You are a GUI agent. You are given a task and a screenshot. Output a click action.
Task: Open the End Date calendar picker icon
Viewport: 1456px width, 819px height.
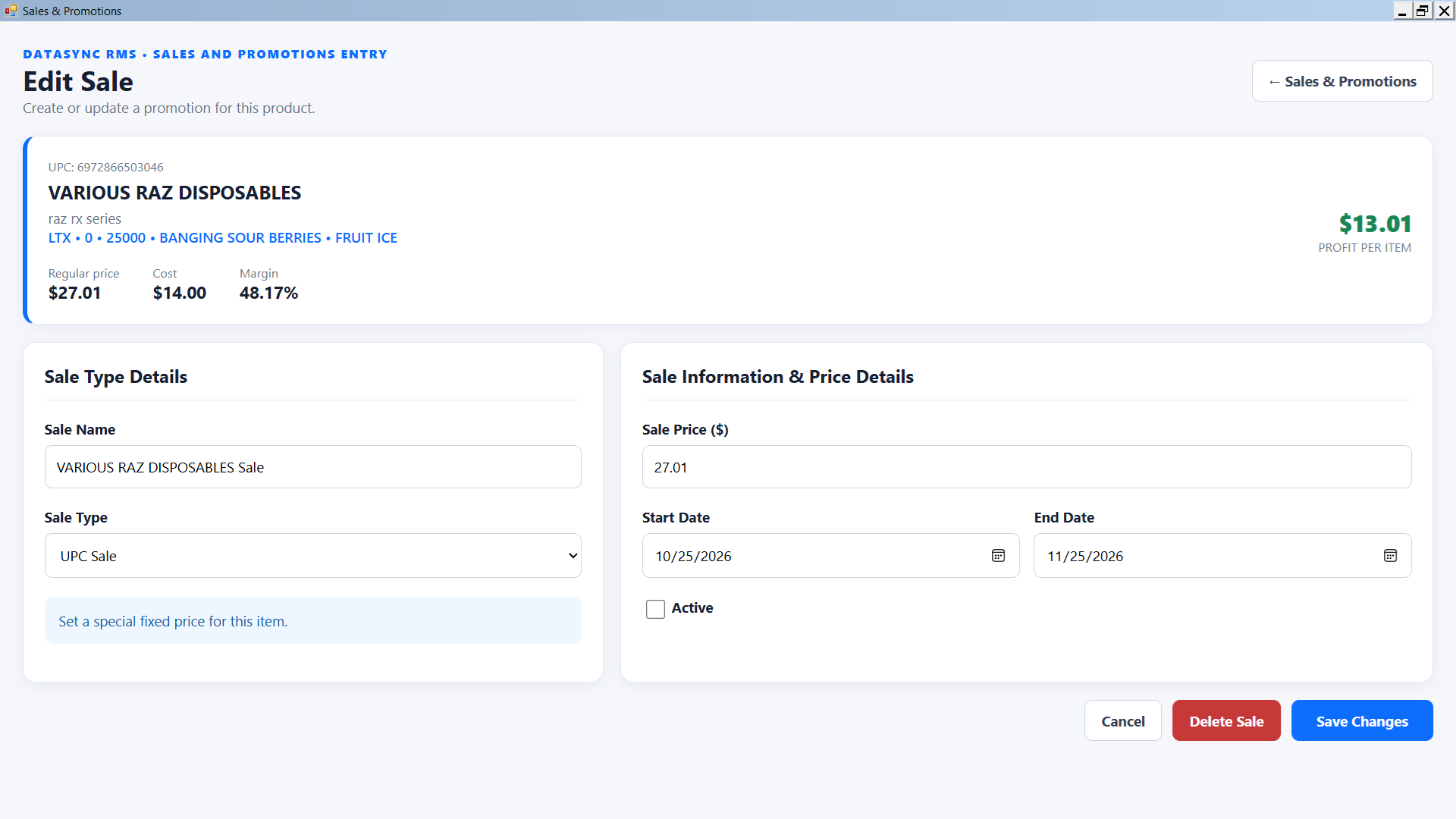[1390, 556]
